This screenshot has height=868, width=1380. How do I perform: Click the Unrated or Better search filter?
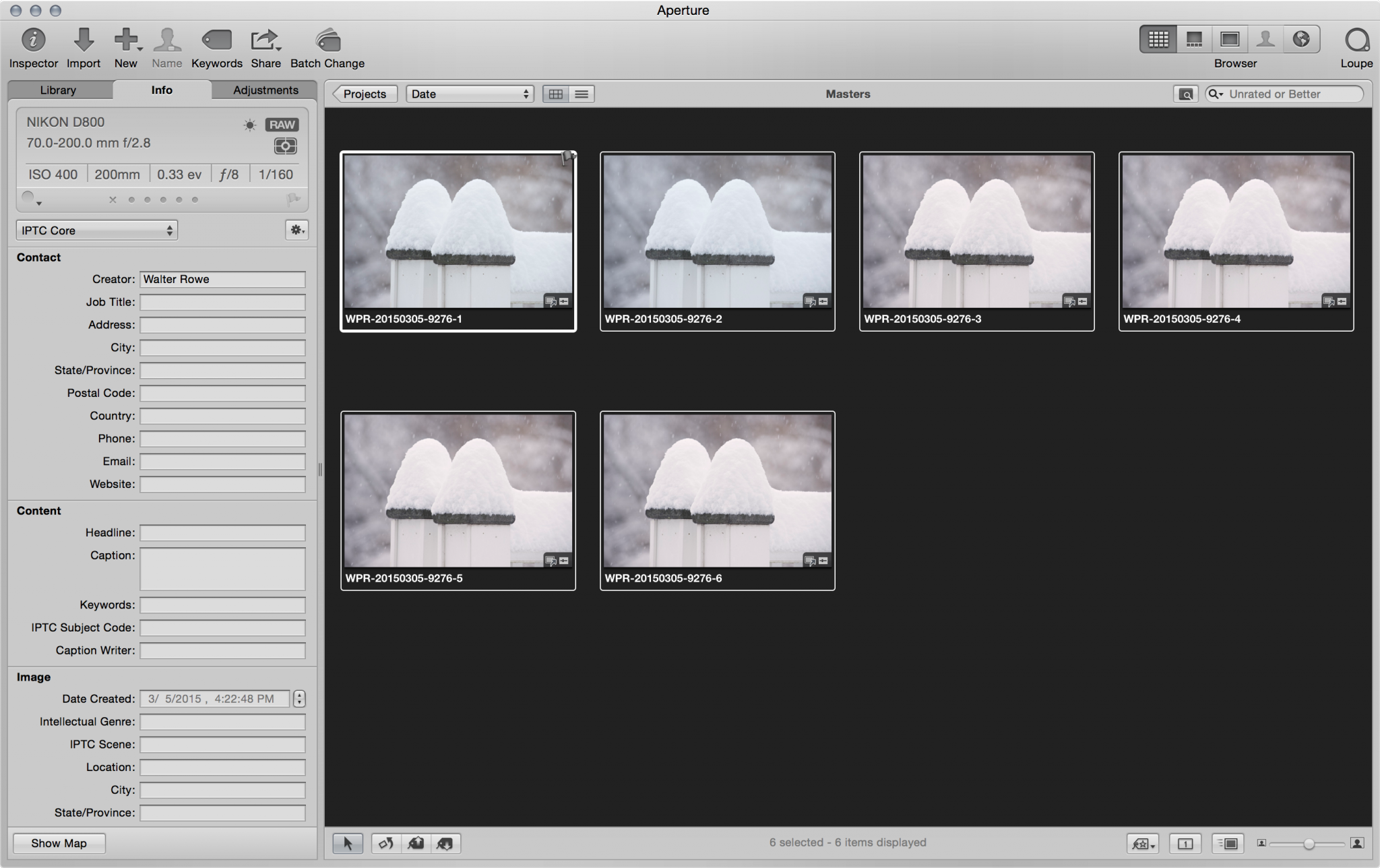[1284, 92]
